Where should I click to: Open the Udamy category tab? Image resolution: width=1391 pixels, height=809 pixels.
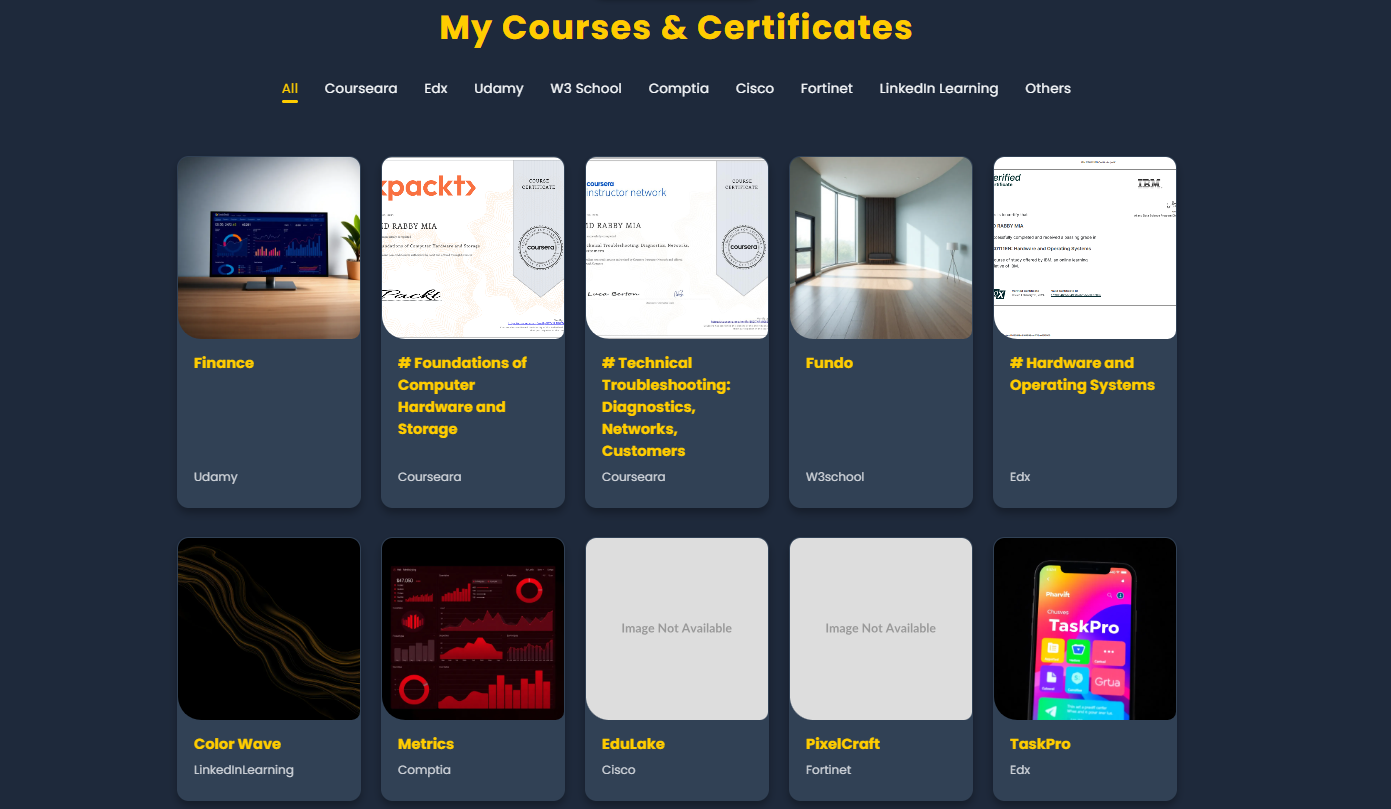498,88
